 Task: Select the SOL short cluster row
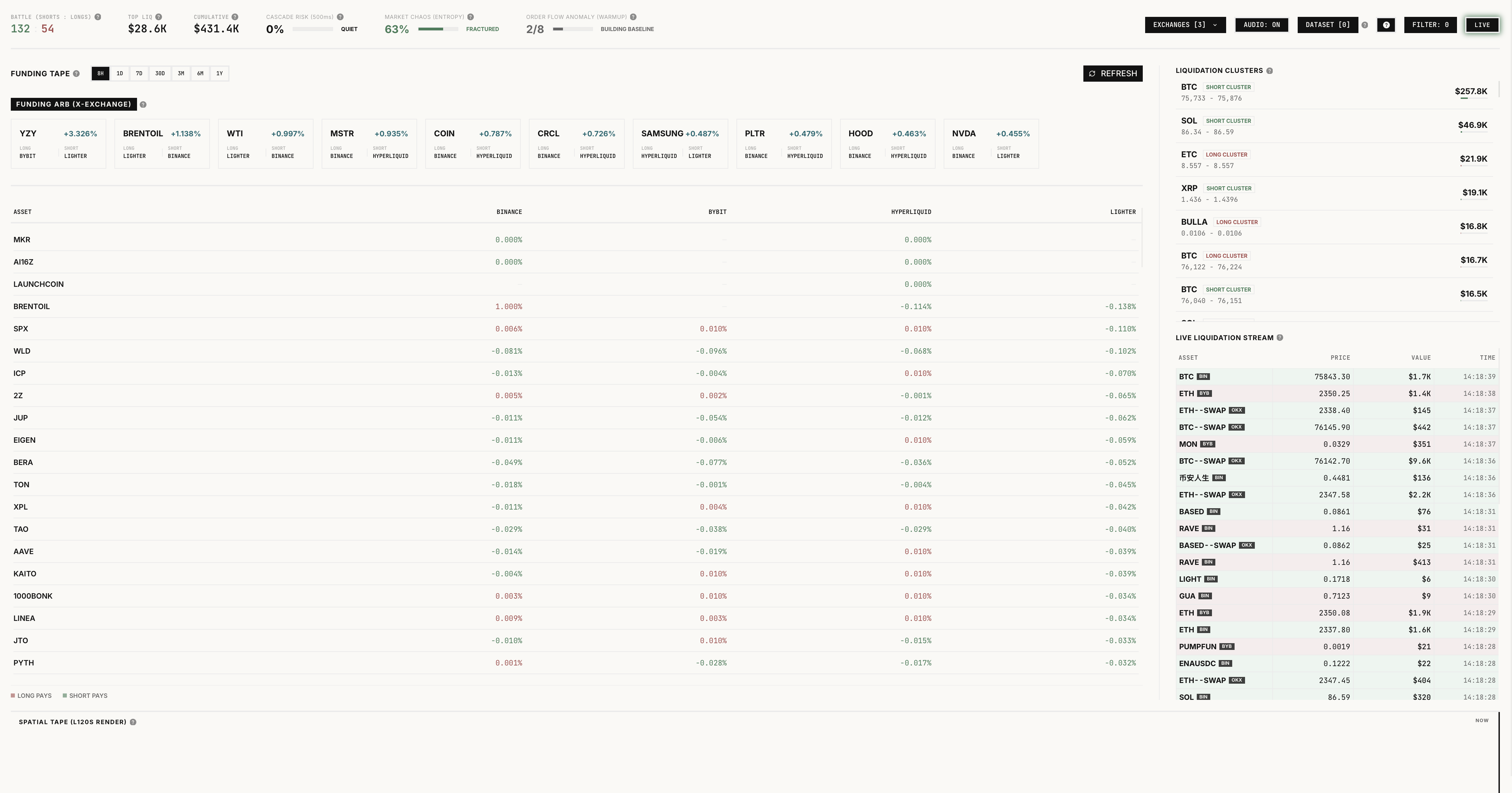point(1334,126)
